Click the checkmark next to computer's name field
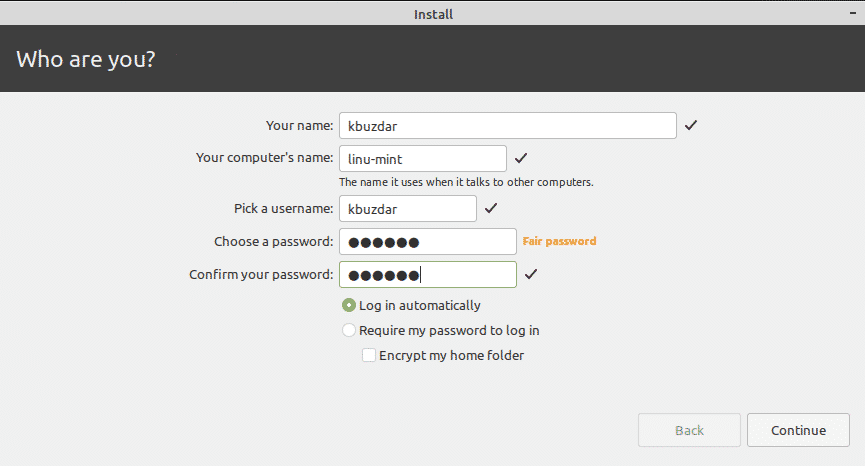This screenshot has width=865, height=466. click(x=520, y=159)
